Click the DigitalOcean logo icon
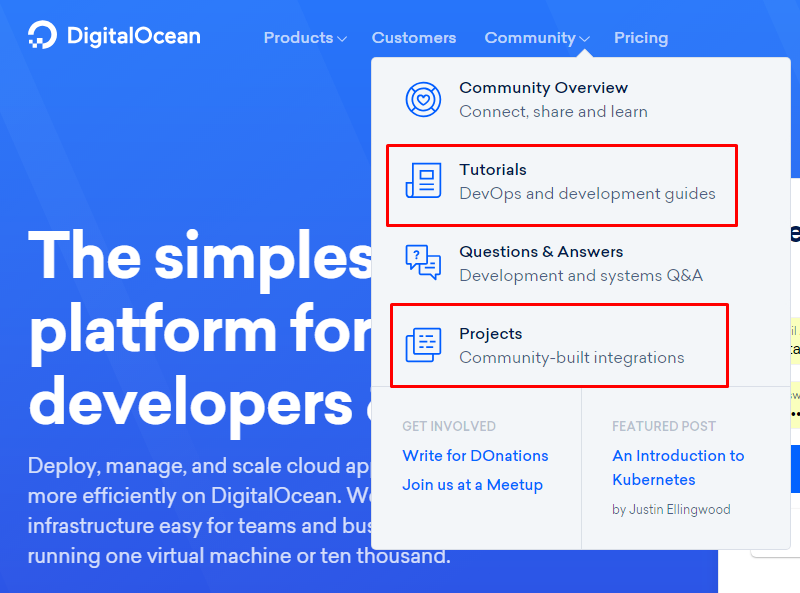Image resolution: width=800 pixels, height=593 pixels. [x=42, y=35]
